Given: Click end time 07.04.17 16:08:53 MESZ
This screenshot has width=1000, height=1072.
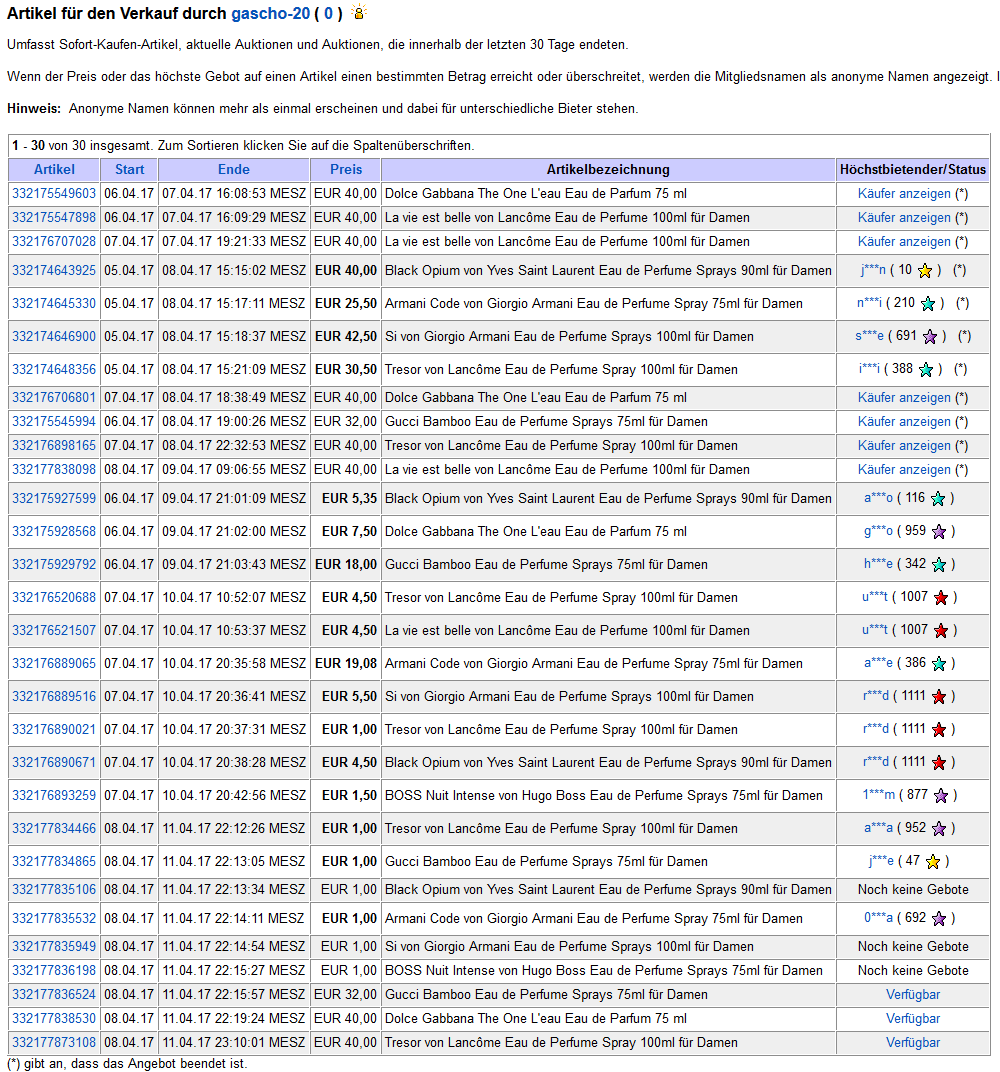Looking at the screenshot, I should point(234,193).
